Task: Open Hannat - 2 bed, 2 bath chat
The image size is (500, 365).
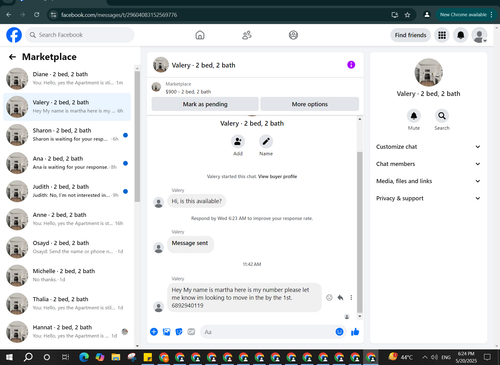Action: tap(67, 332)
